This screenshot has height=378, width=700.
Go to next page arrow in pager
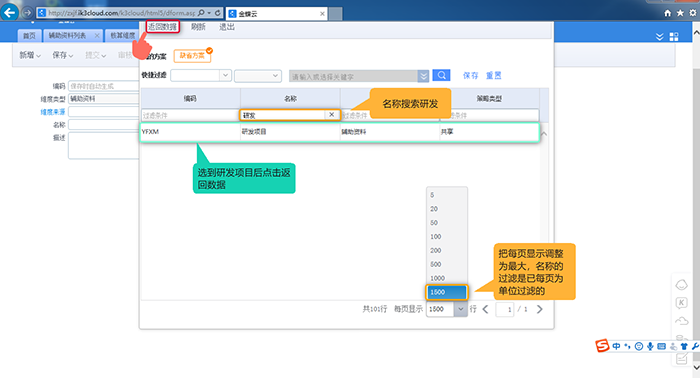click(539, 309)
